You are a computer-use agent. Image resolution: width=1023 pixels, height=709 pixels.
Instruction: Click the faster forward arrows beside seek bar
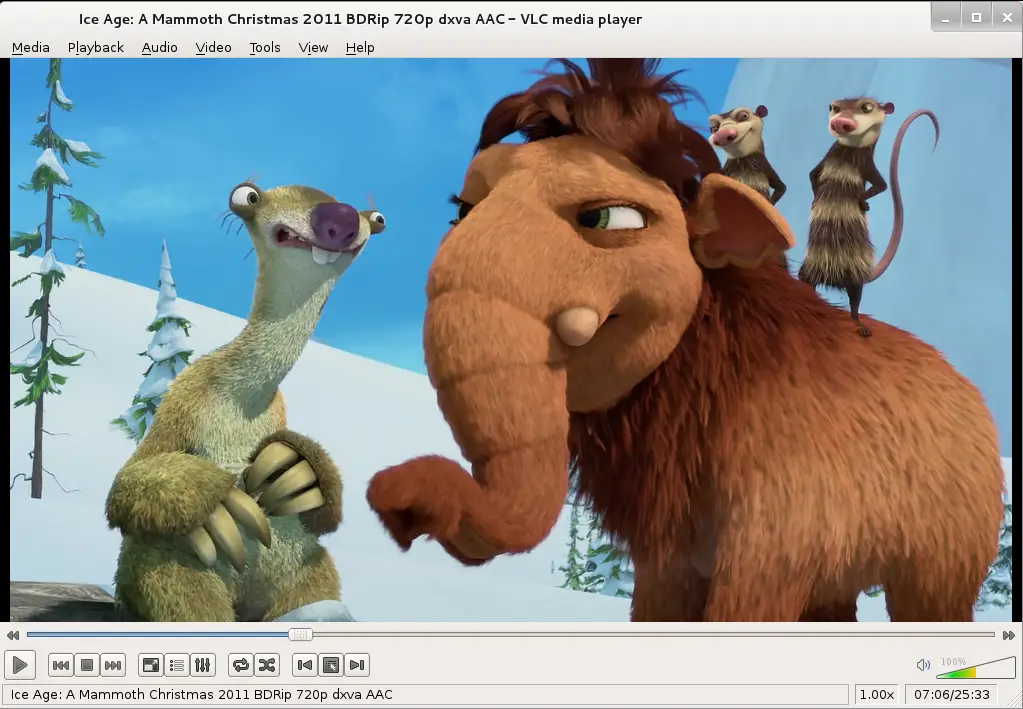[1009, 635]
